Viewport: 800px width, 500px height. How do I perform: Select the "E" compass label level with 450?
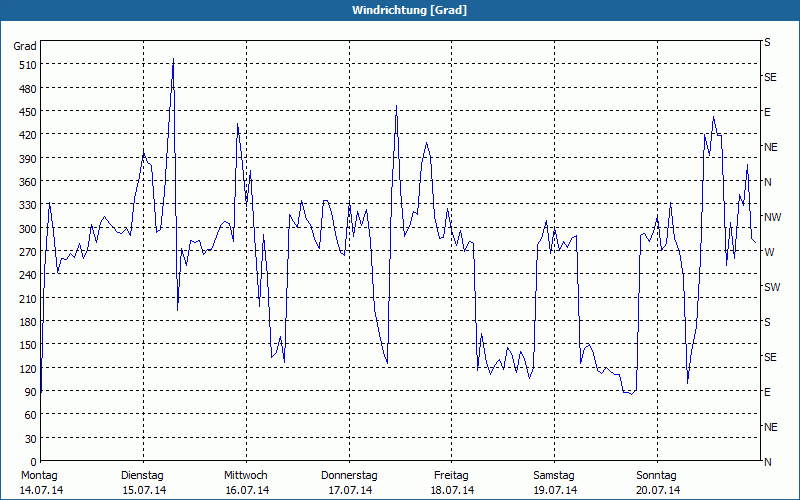(767, 112)
